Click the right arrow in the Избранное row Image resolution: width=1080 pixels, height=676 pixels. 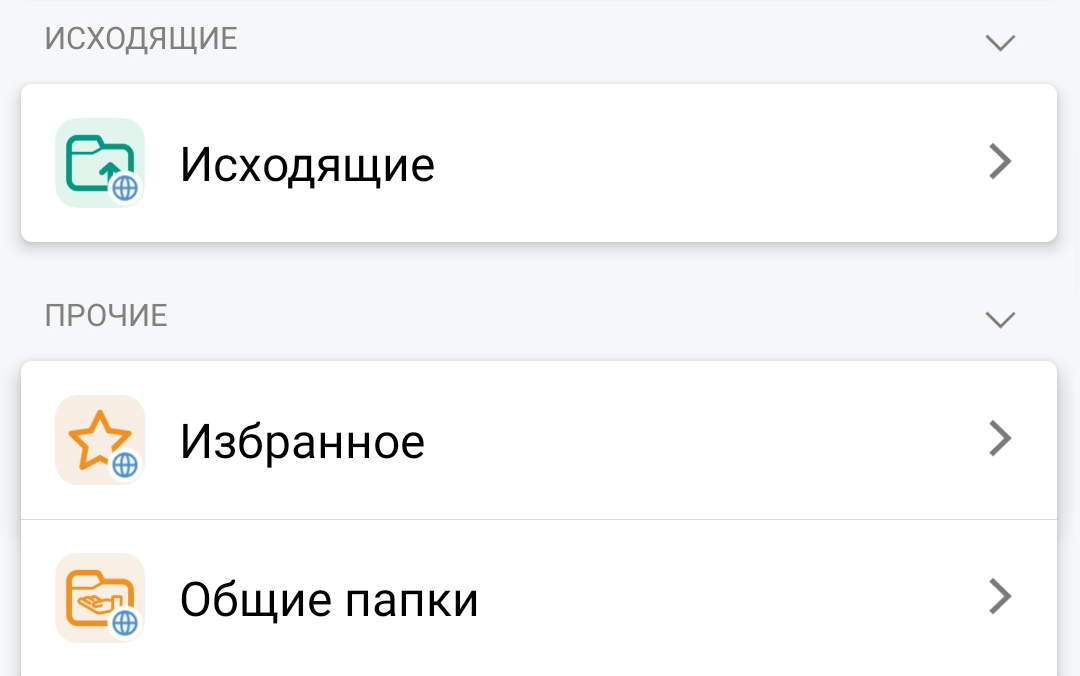1000,439
